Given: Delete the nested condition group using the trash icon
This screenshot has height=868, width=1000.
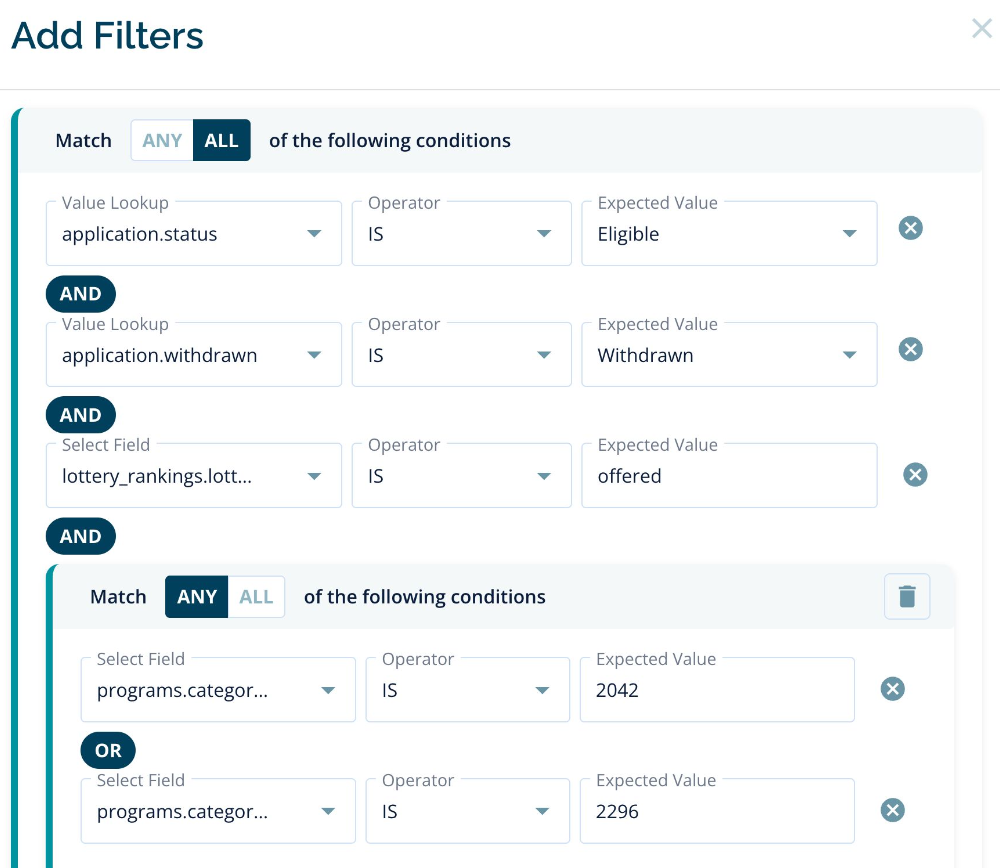Looking at the screenshot, I should [x=907, y=596].
